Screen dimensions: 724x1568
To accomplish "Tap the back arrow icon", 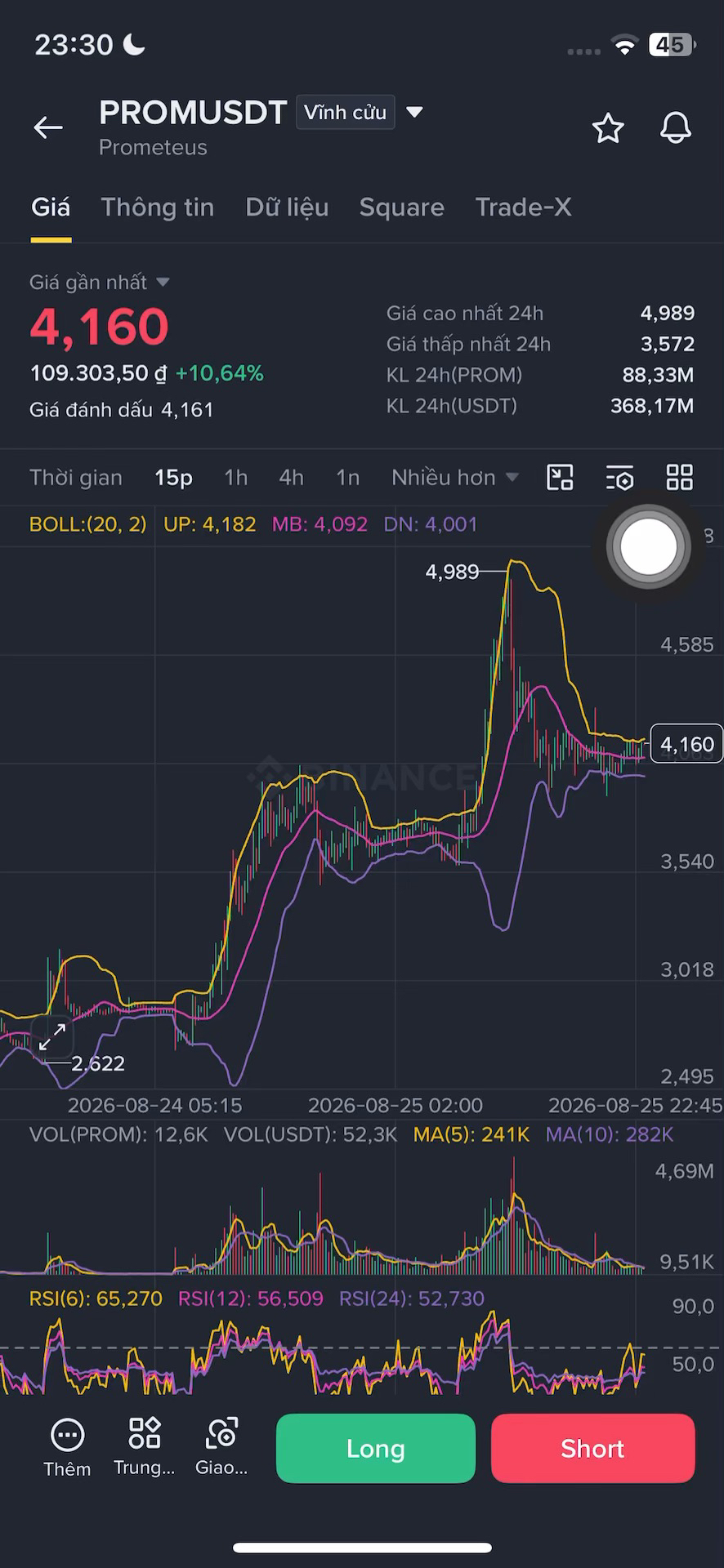I will tap(48, 127).
